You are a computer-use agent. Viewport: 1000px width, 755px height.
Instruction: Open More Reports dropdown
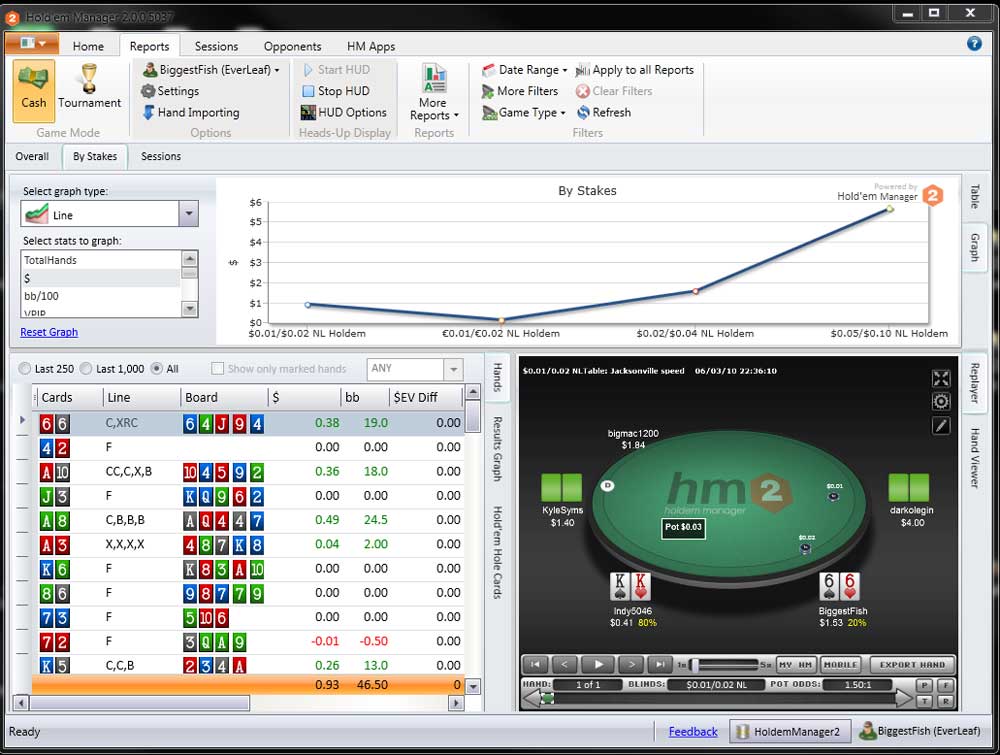(x=434, y=94)
